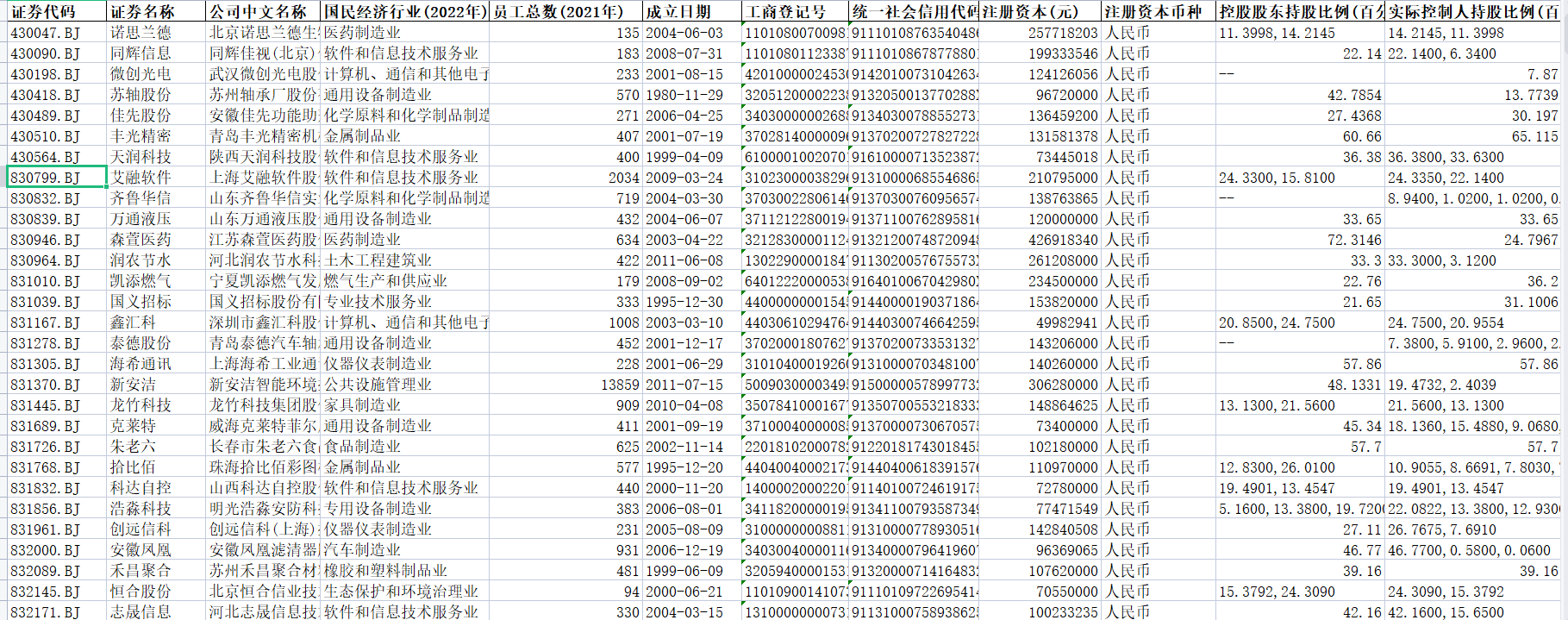Select the industry cell 燃气生产和供应业
This screenshot has height=620, width=1568.
coord(404,281)
